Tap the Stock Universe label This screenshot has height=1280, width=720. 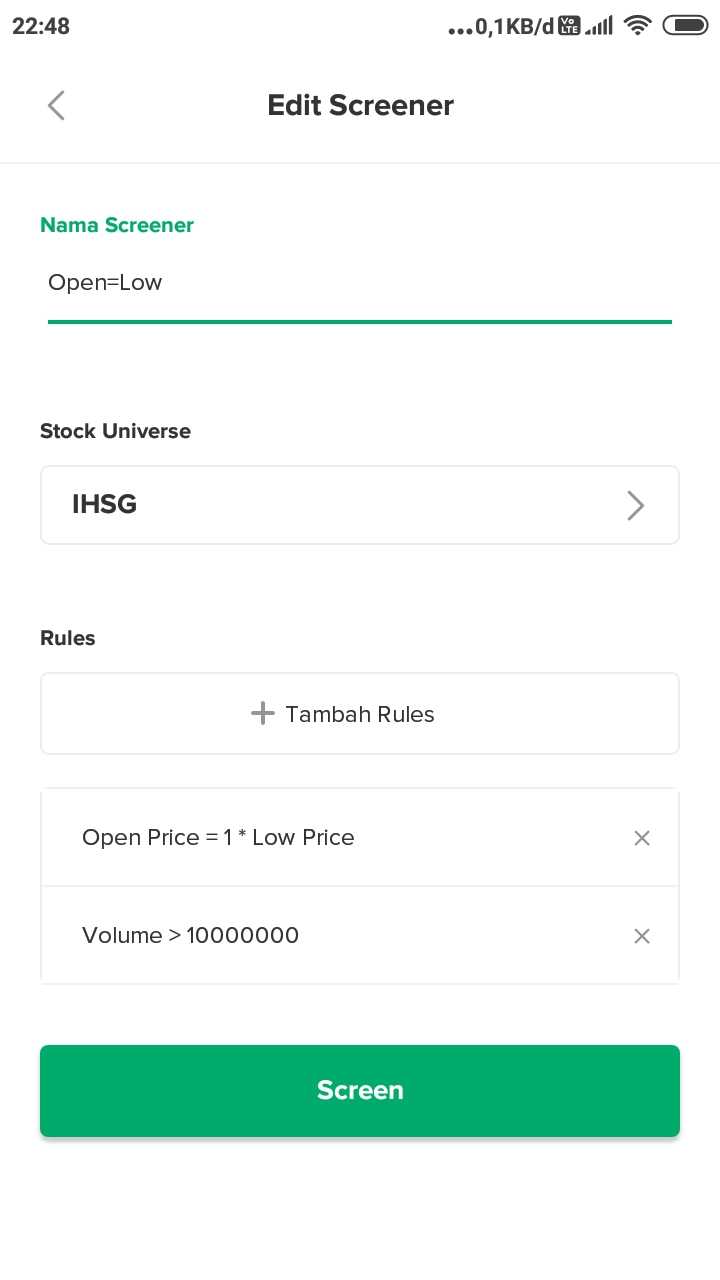115,431
